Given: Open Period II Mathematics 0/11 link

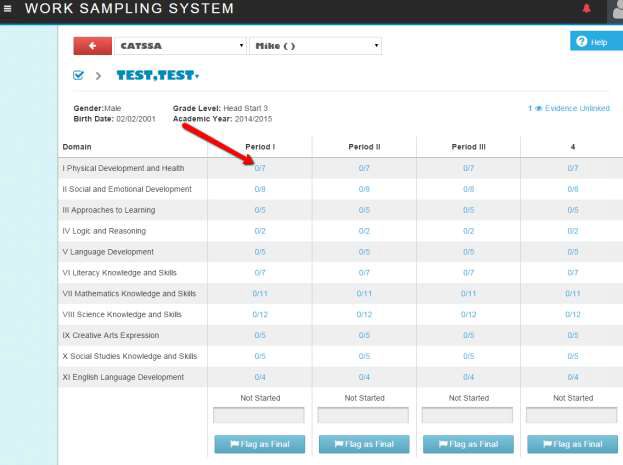Looking at the screenshot, I should pos(364,294).
